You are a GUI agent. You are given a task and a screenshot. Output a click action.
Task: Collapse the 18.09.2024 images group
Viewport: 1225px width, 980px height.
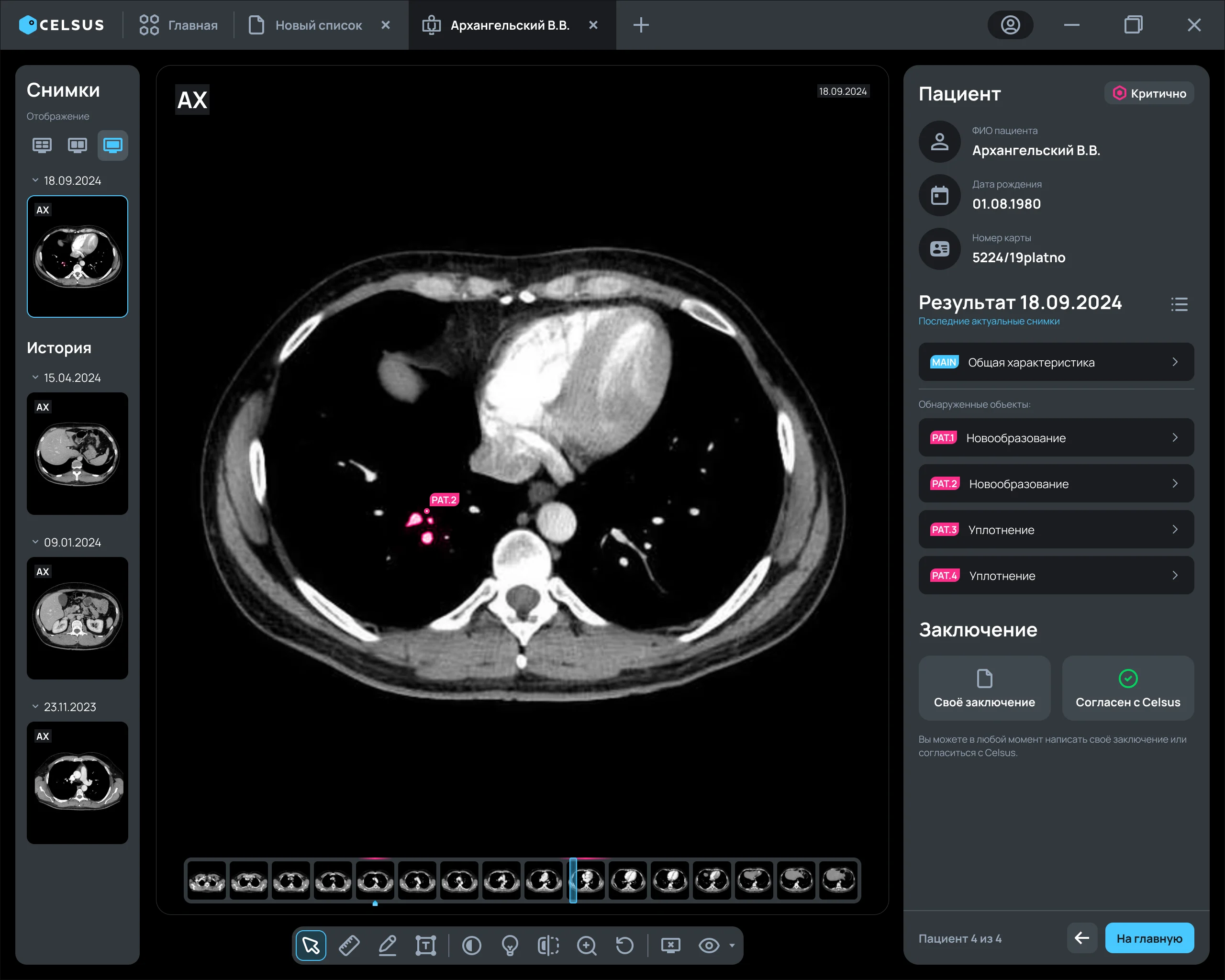[35, 181]
